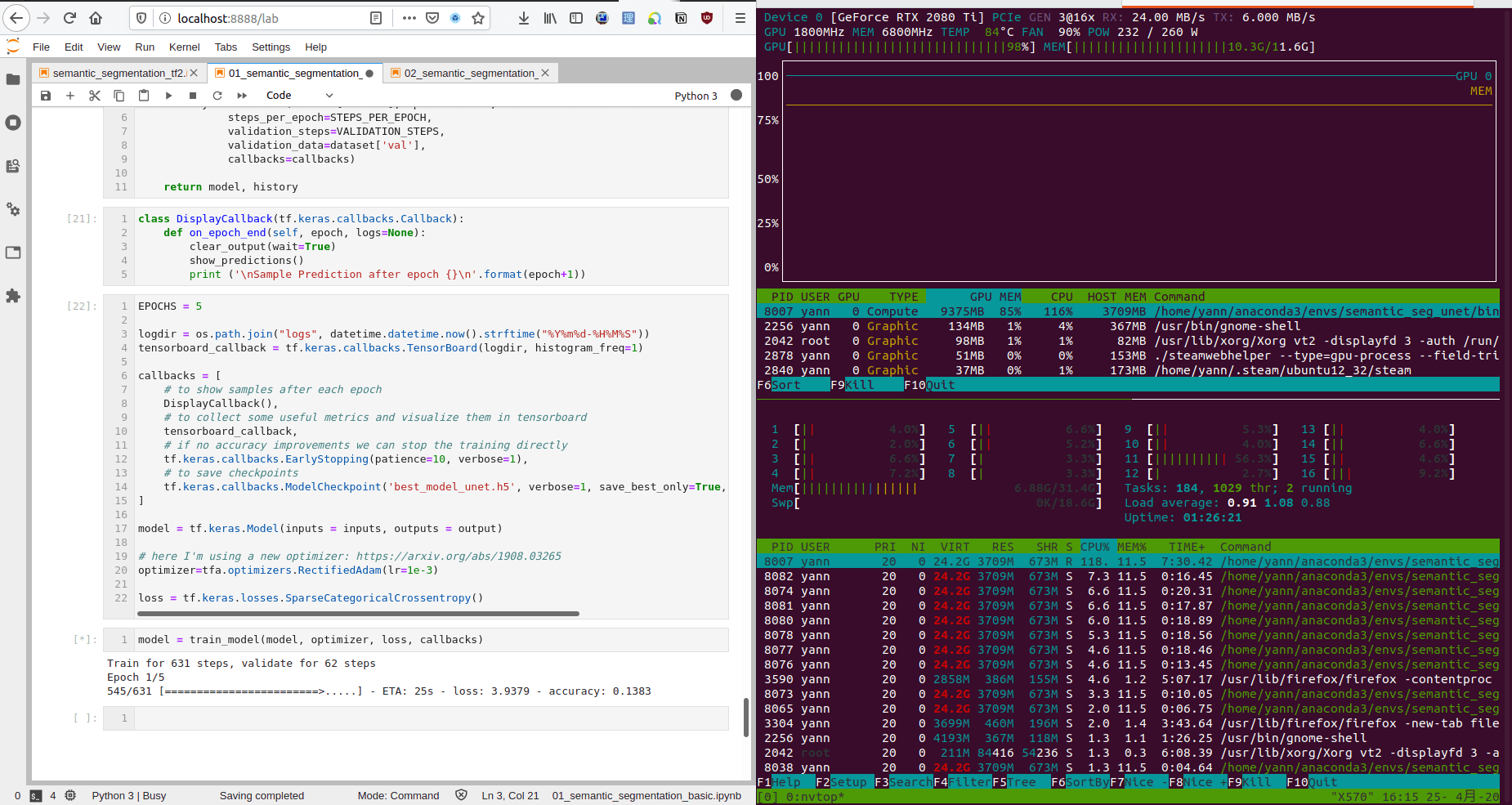Image resolution: width=1512 pixels, height=805 pixels.
Task: Click F9 Kill in nvtop
Action: (x=866, y=385)
